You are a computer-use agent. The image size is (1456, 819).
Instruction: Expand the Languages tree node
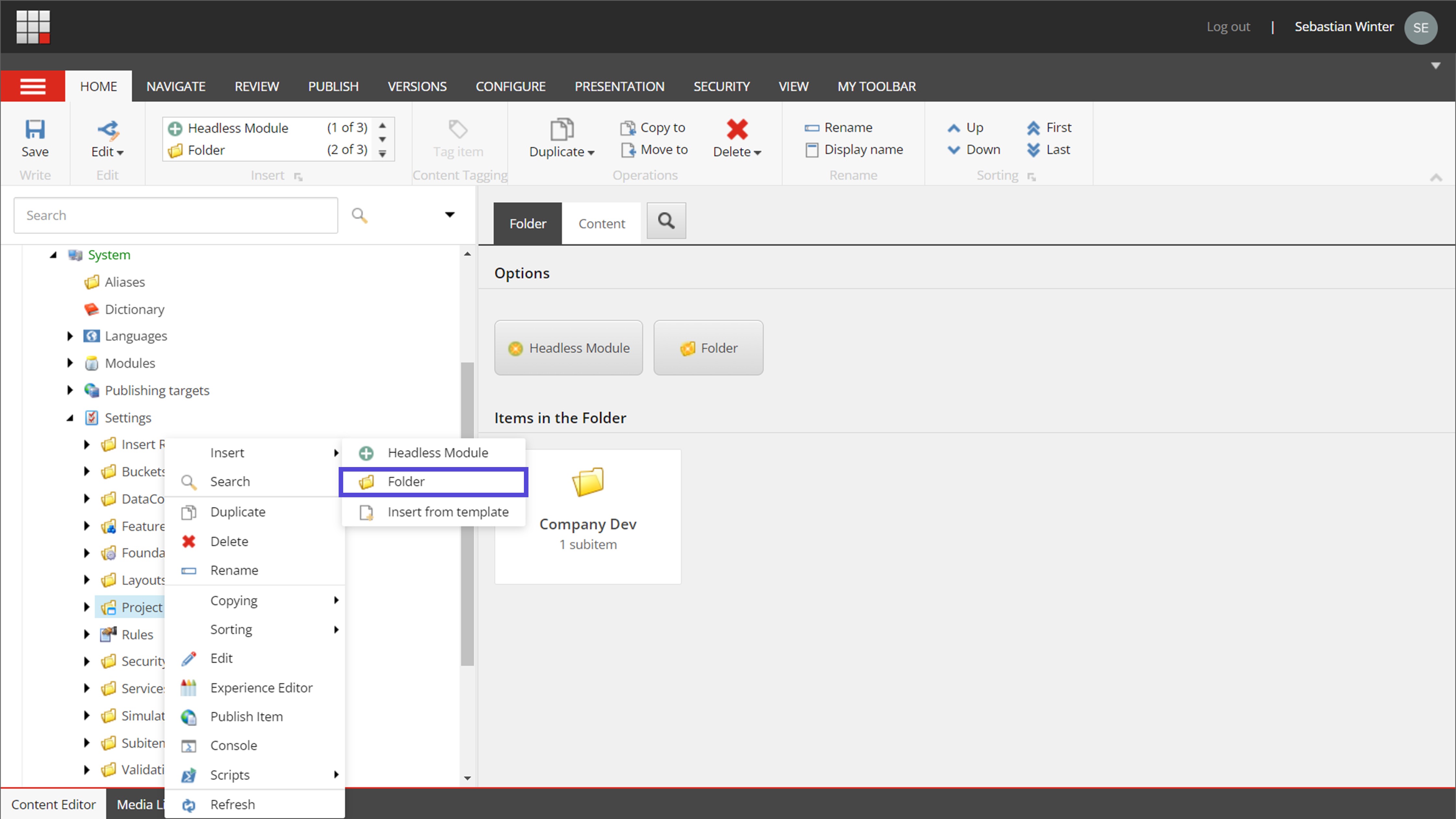pyautogui.click(x=70, y=335)
